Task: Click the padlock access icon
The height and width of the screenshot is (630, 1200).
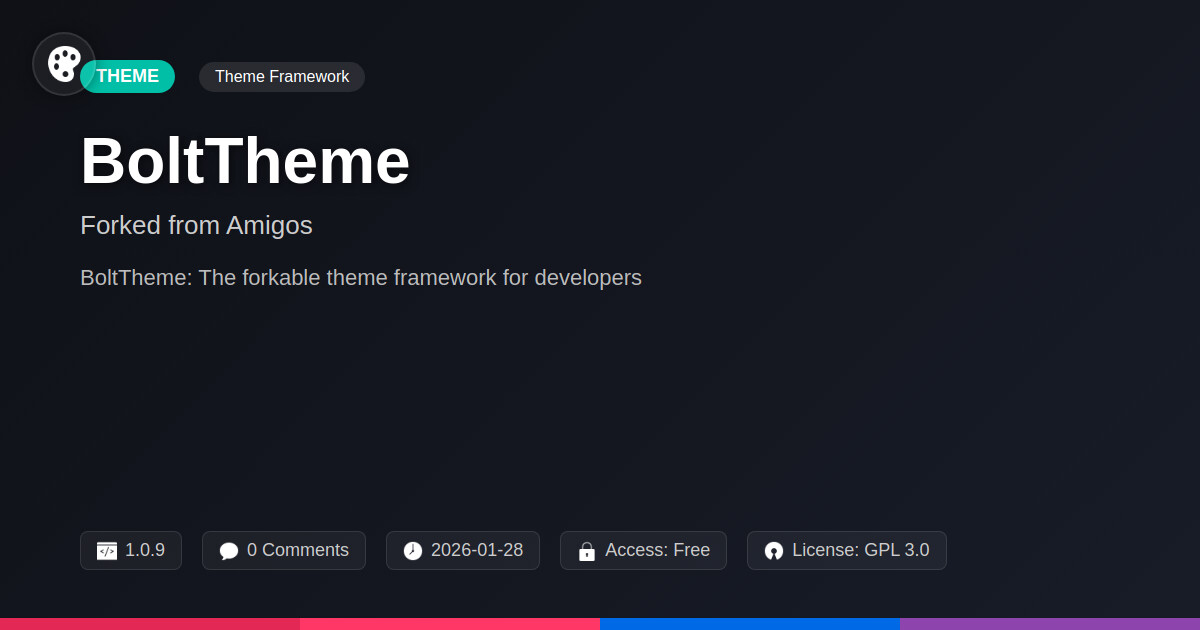Action: [x=587, y=551]
